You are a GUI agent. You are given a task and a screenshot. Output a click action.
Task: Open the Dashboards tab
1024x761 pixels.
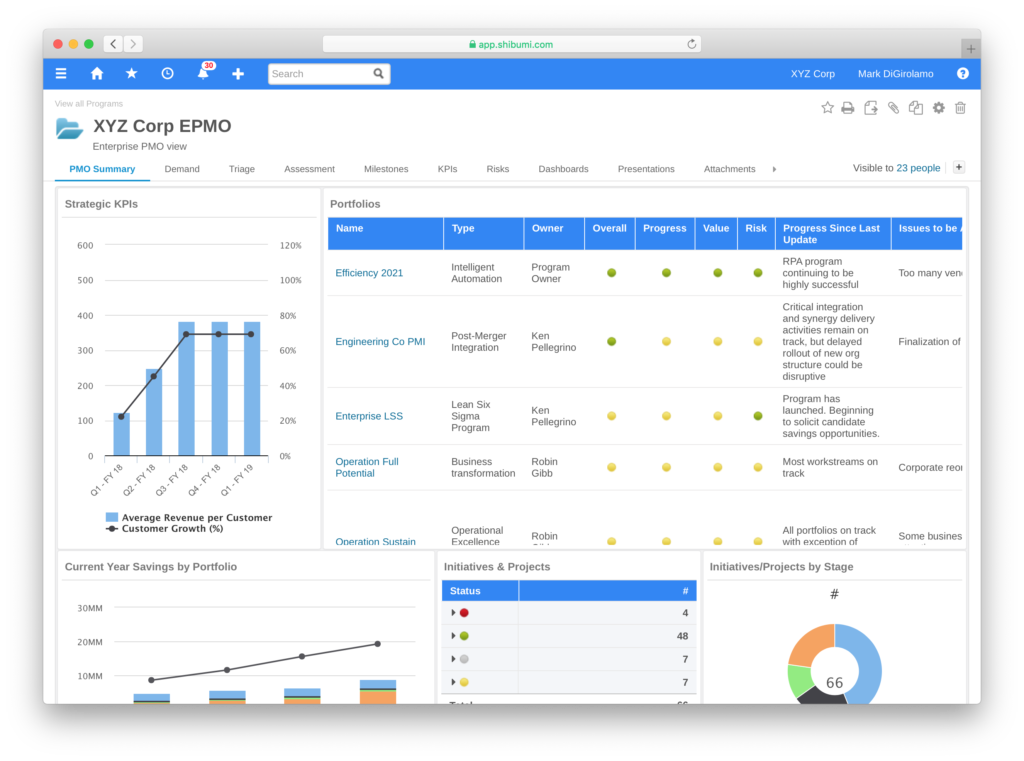[x=563, y=169]
